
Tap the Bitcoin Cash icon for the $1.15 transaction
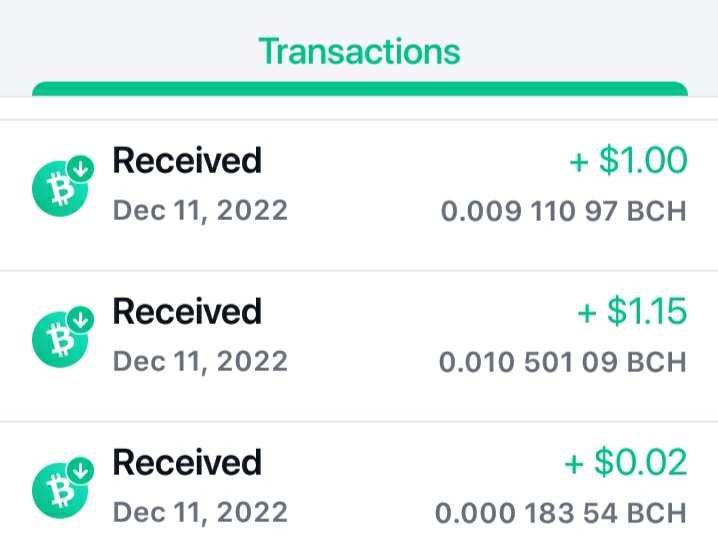point(60,339)
